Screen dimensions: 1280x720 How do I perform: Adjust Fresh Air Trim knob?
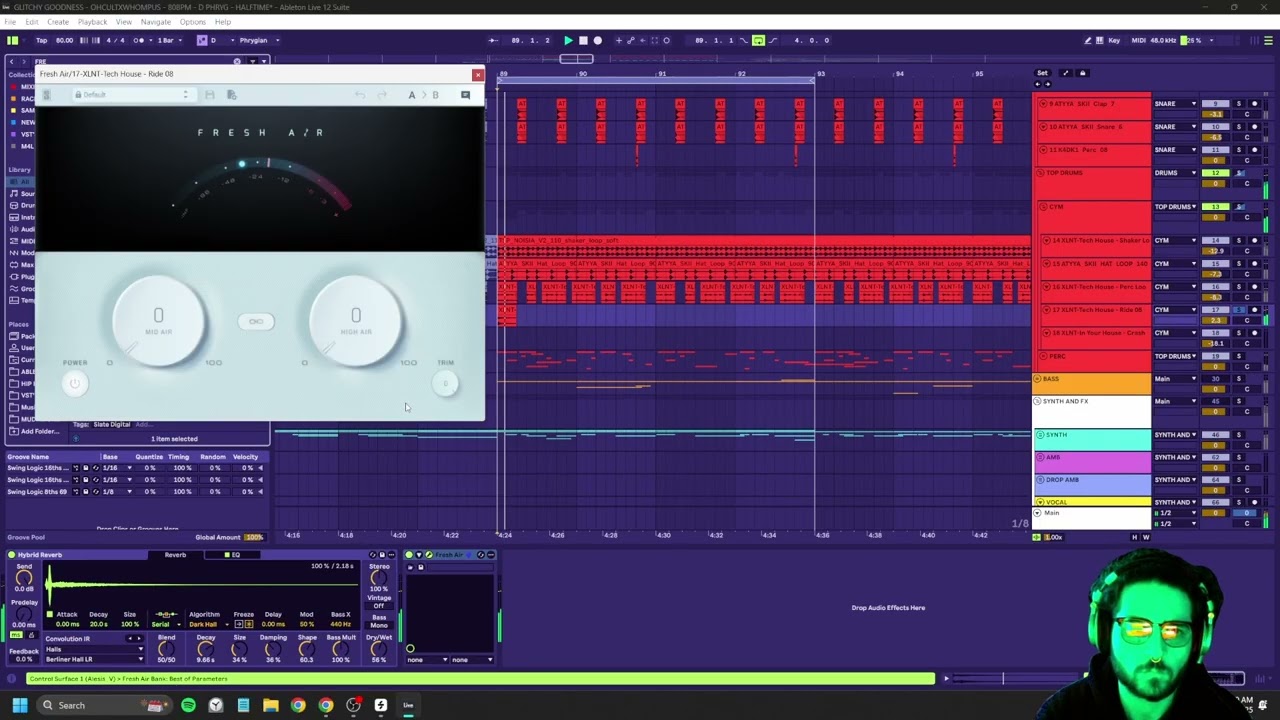coord(445,383)
